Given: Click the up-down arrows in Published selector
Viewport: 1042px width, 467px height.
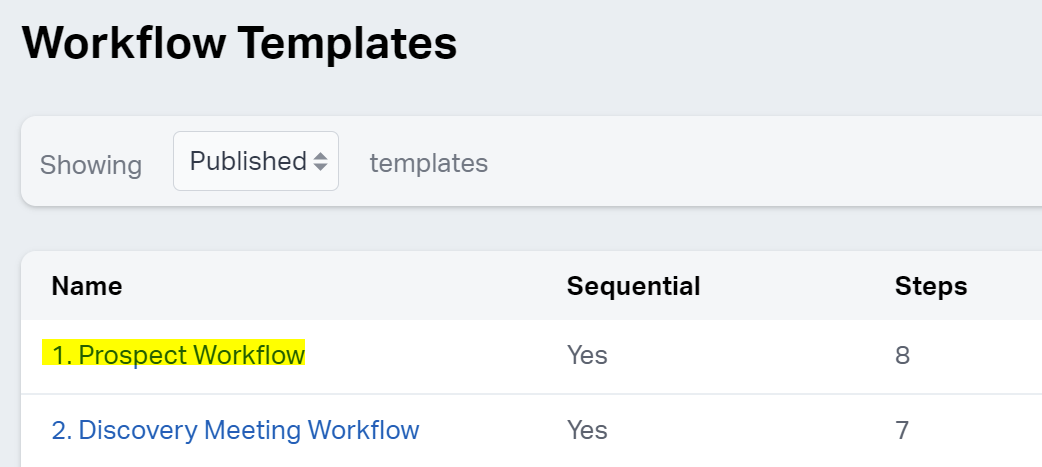Looking at the screenshot, I should point(320,161).
